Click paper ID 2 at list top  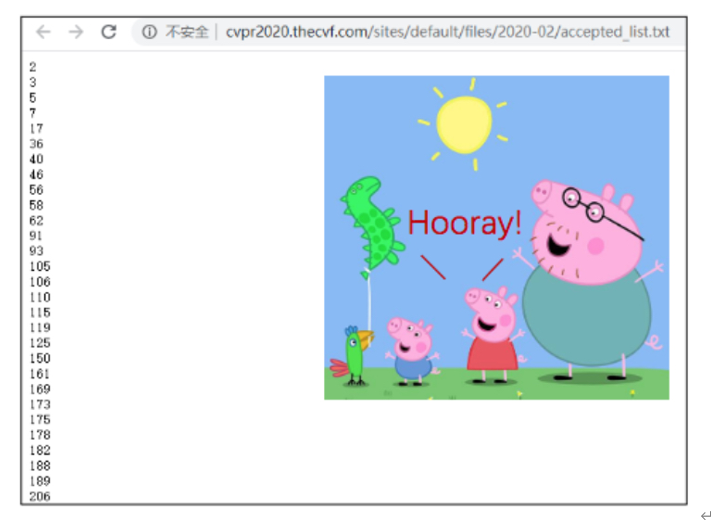pos(33,67)
